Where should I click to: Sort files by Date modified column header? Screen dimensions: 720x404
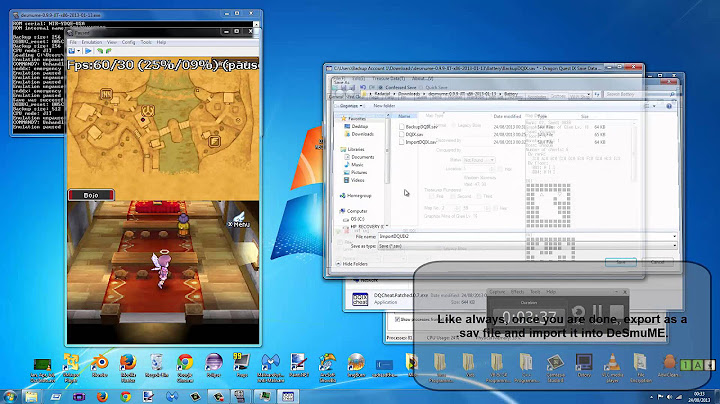click(507, 116)
